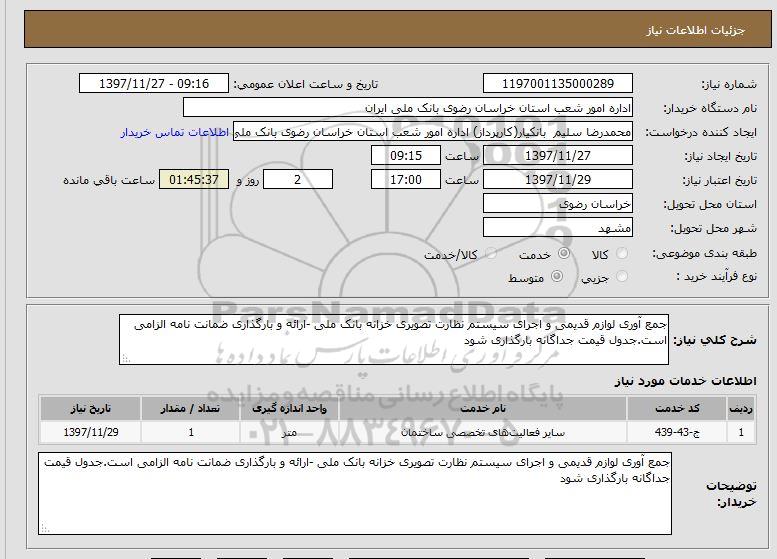
Task: Click the row date cell 1397/11/29
Action: click(91, 432)
